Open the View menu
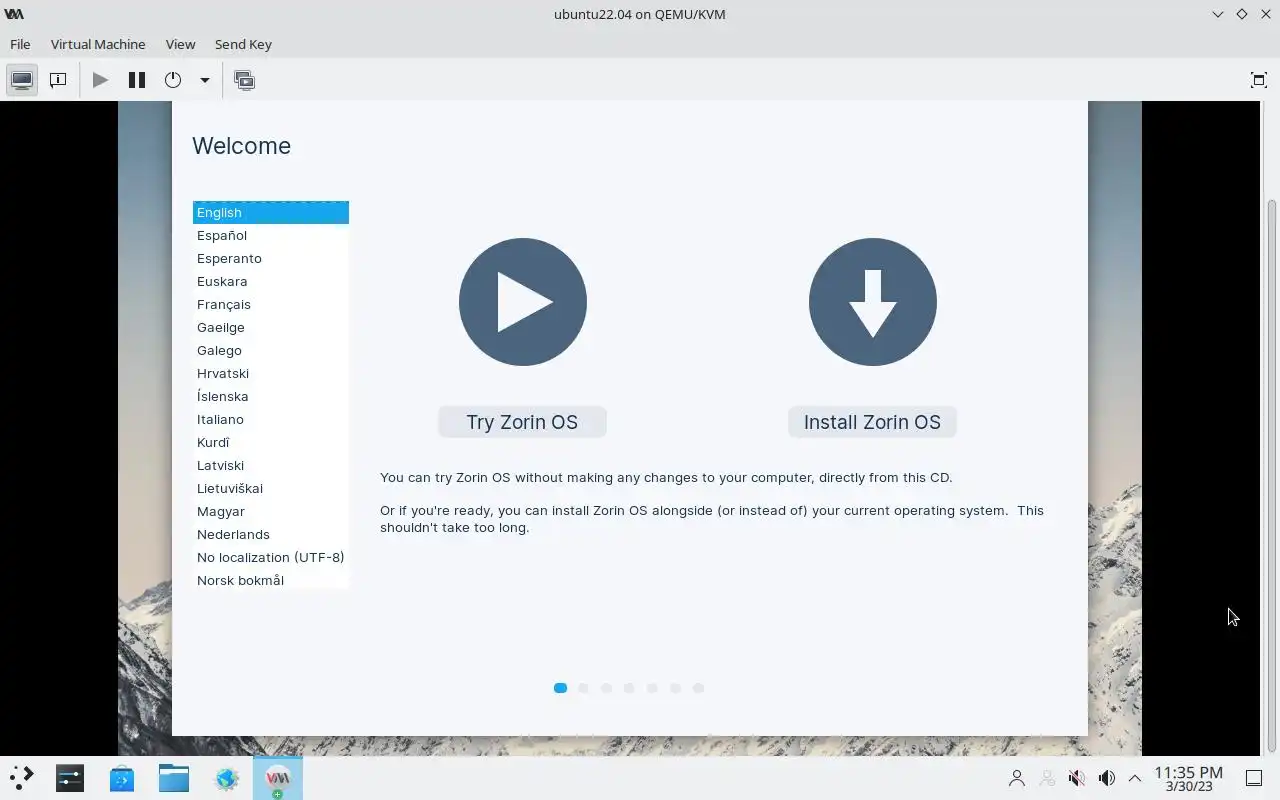 click(x=180, y=44)
